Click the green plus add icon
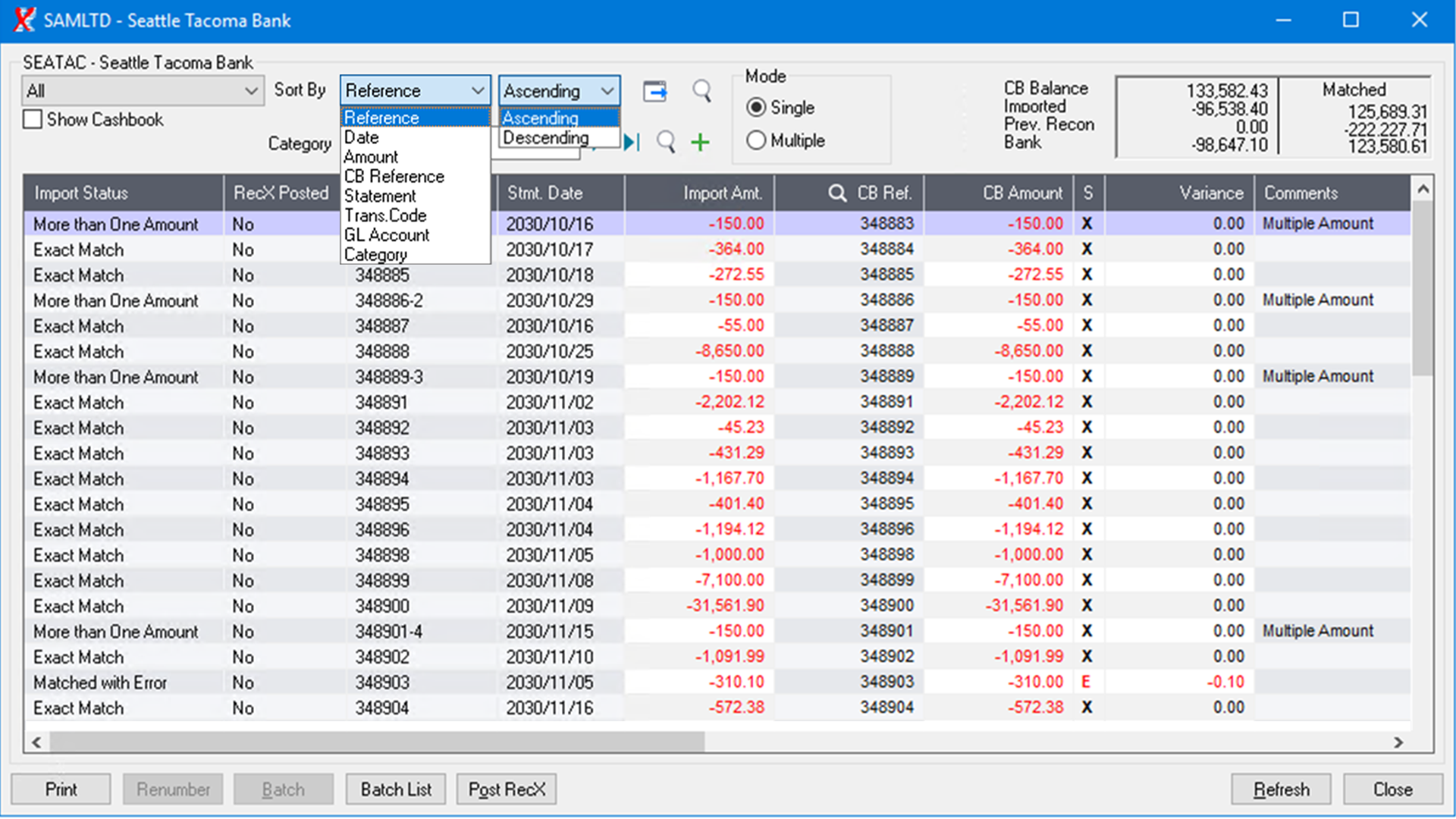1456x819 pixels. click(x=700, y=142)
